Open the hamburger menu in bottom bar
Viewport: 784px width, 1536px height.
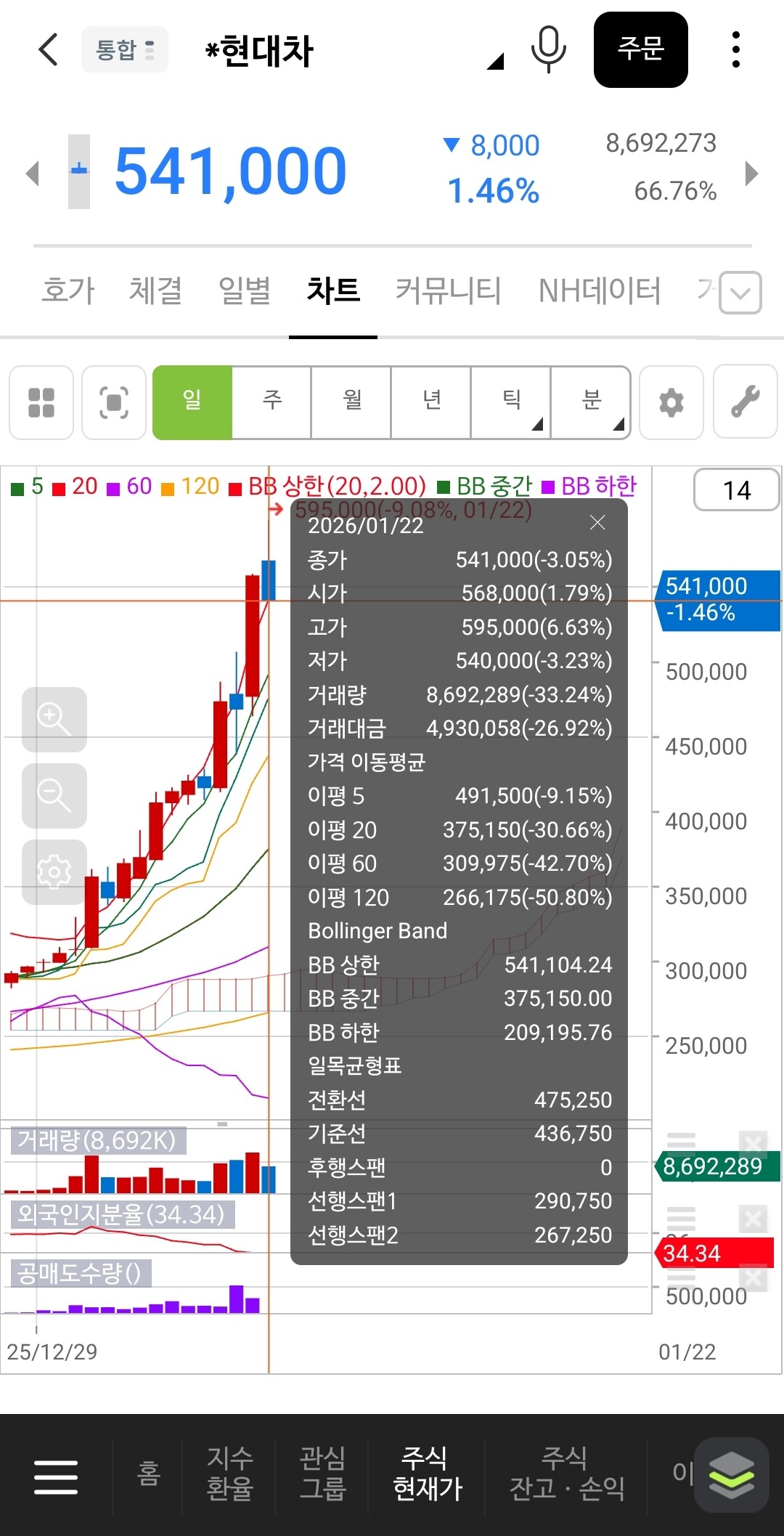pos(56,1477)
